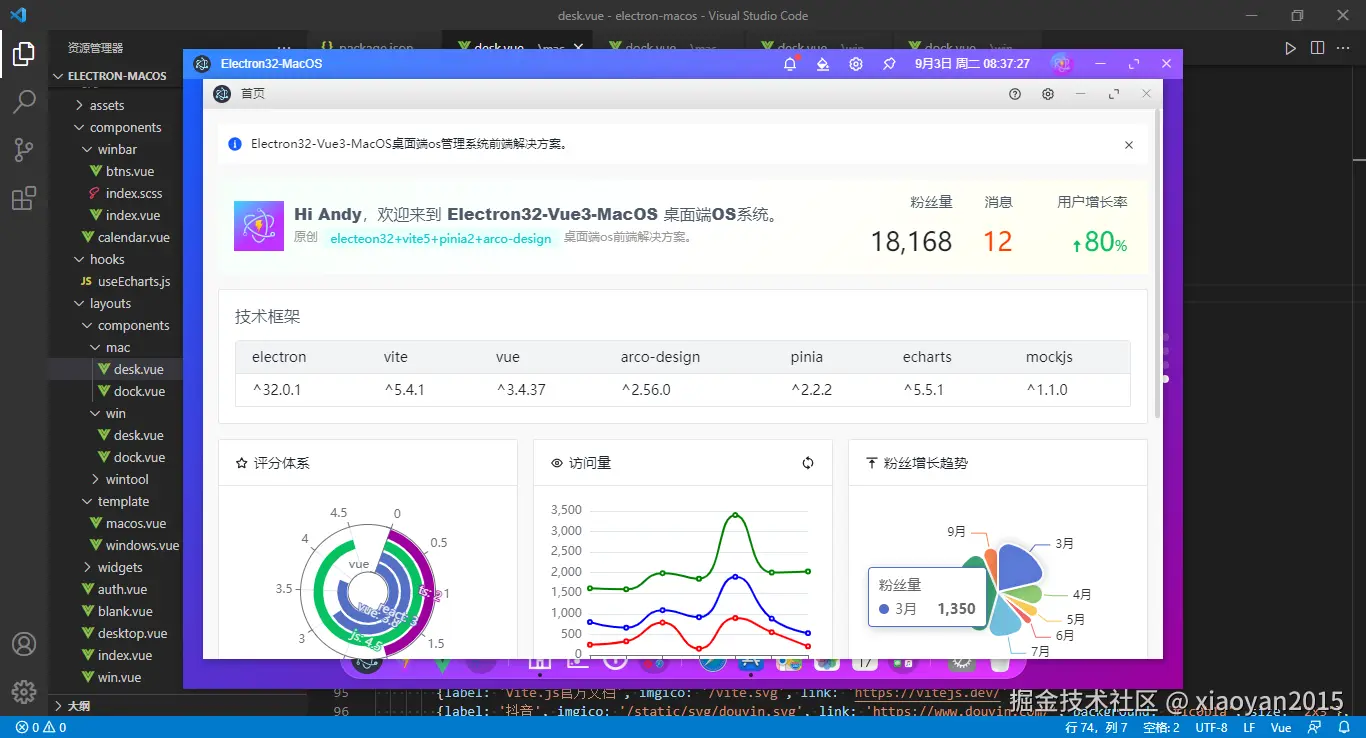Image resolution: width=1366 pixels, height=738 pixels.
Task: Open btns.vue in the file tree
Action: point(130,171)
